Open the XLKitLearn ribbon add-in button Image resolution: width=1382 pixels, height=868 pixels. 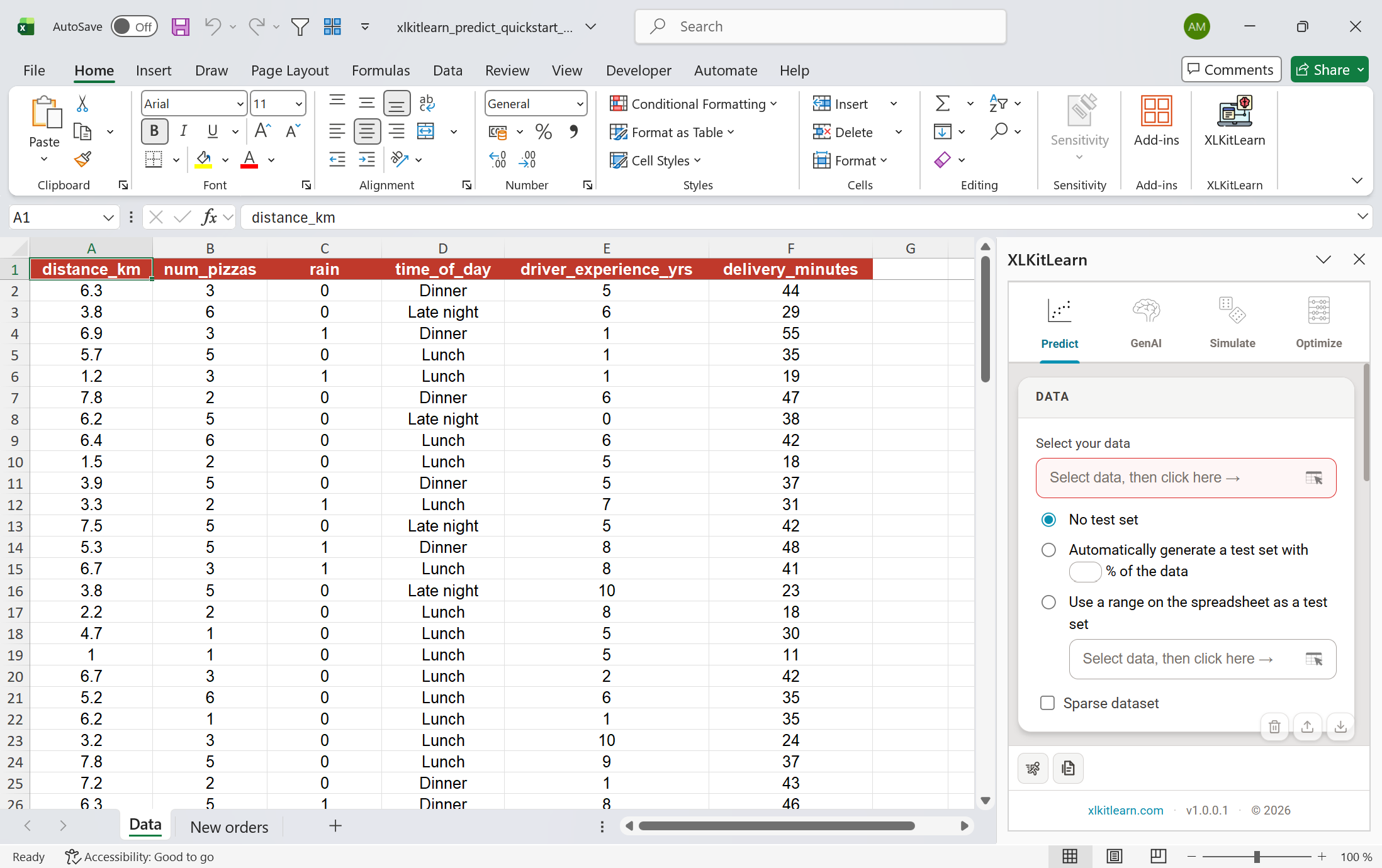coord(1234,121)
